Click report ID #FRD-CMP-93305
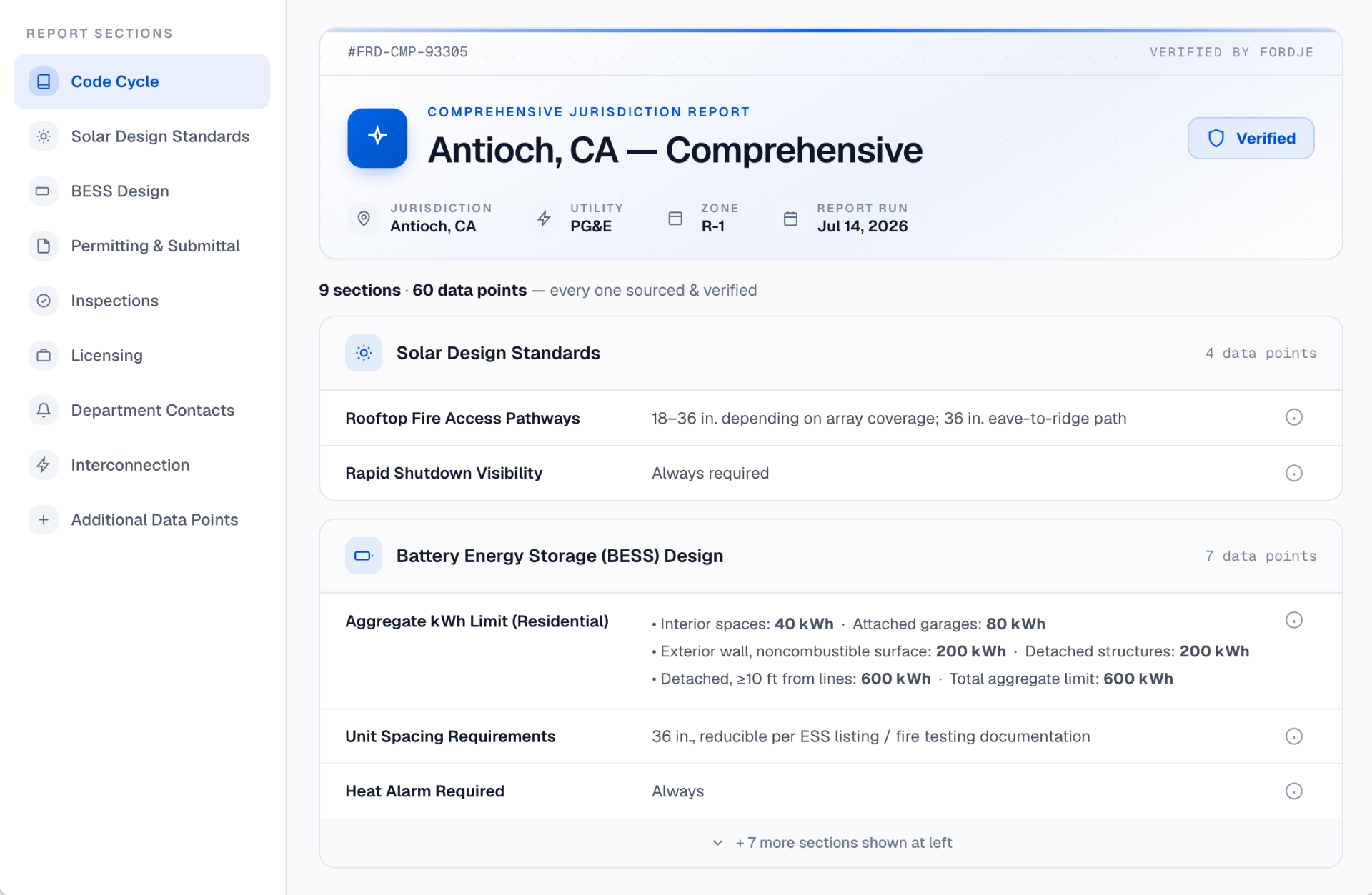The image size is (1372, 895). (x=407, y=51)
